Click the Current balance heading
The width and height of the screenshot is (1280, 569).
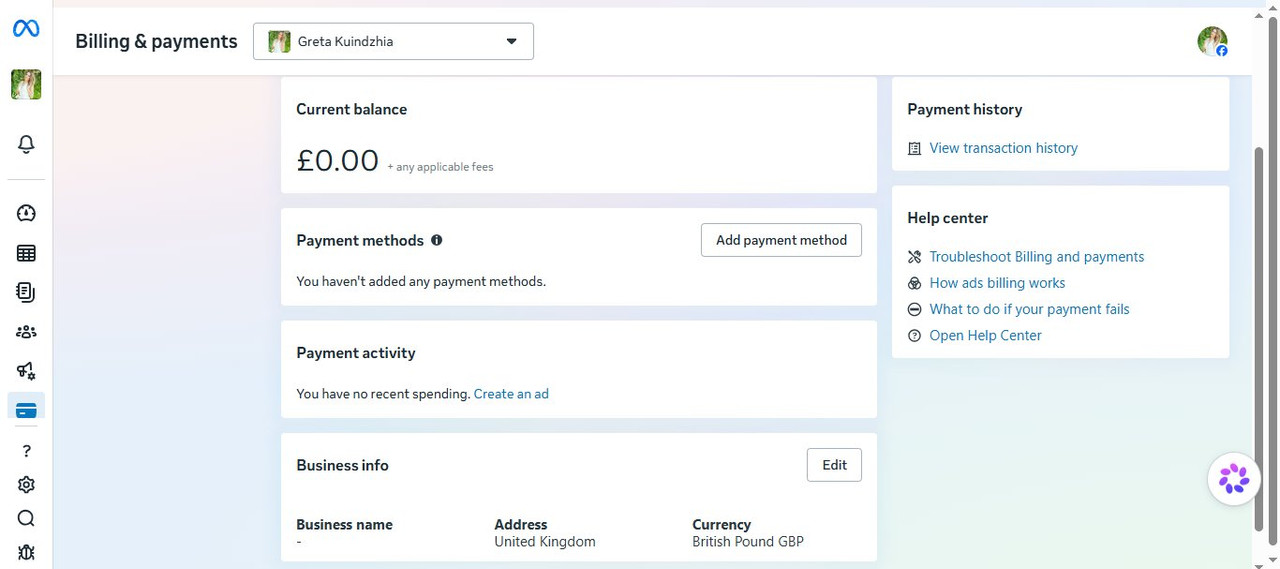pyautogui.click(x=352, y=110)
